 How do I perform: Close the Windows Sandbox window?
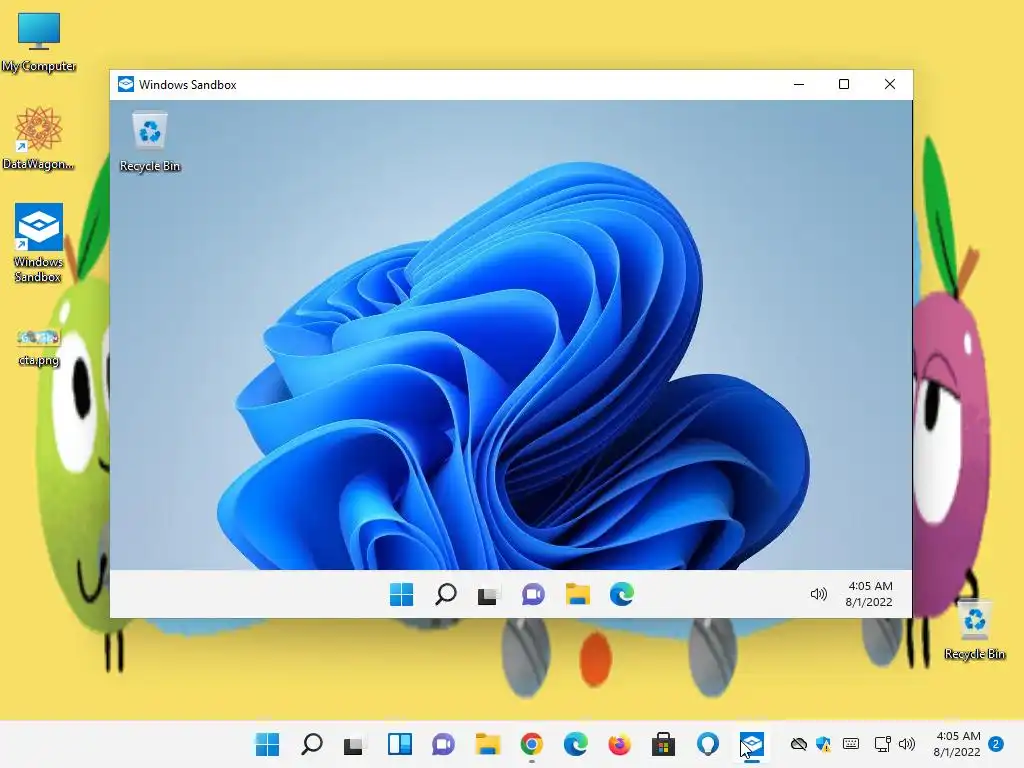click(889, 84)
